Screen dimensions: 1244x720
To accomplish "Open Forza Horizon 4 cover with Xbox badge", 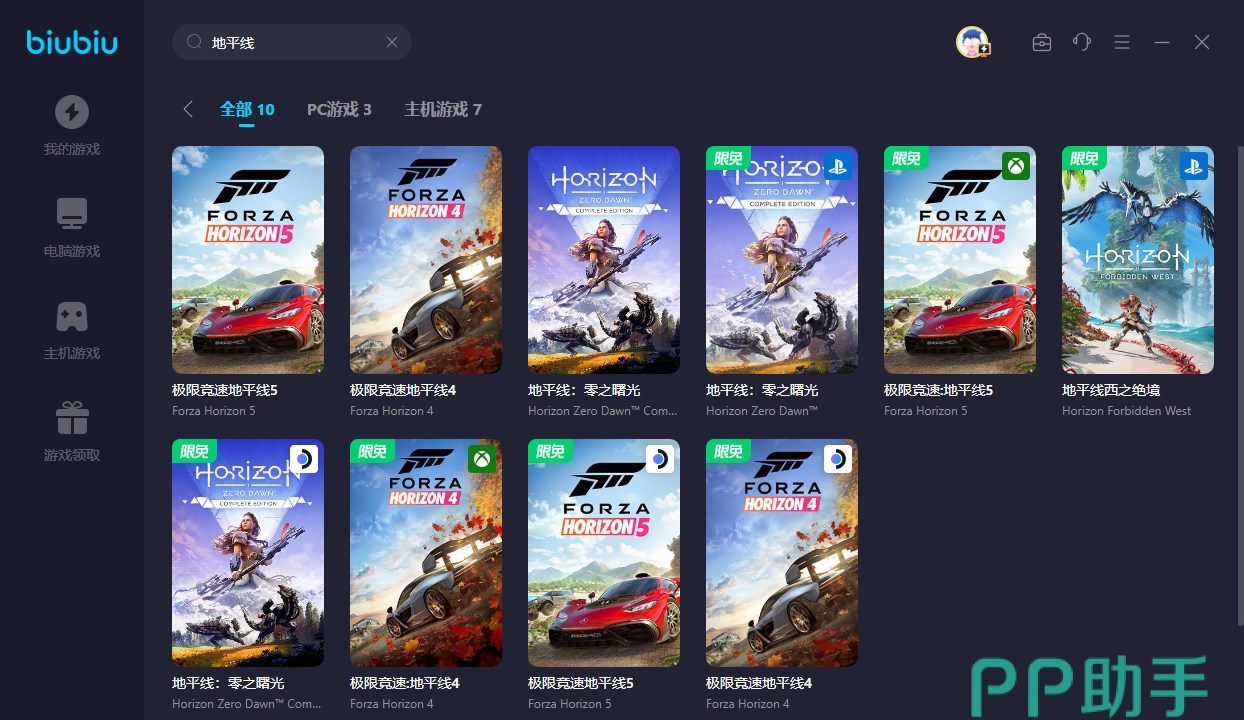I will [426, 553].
